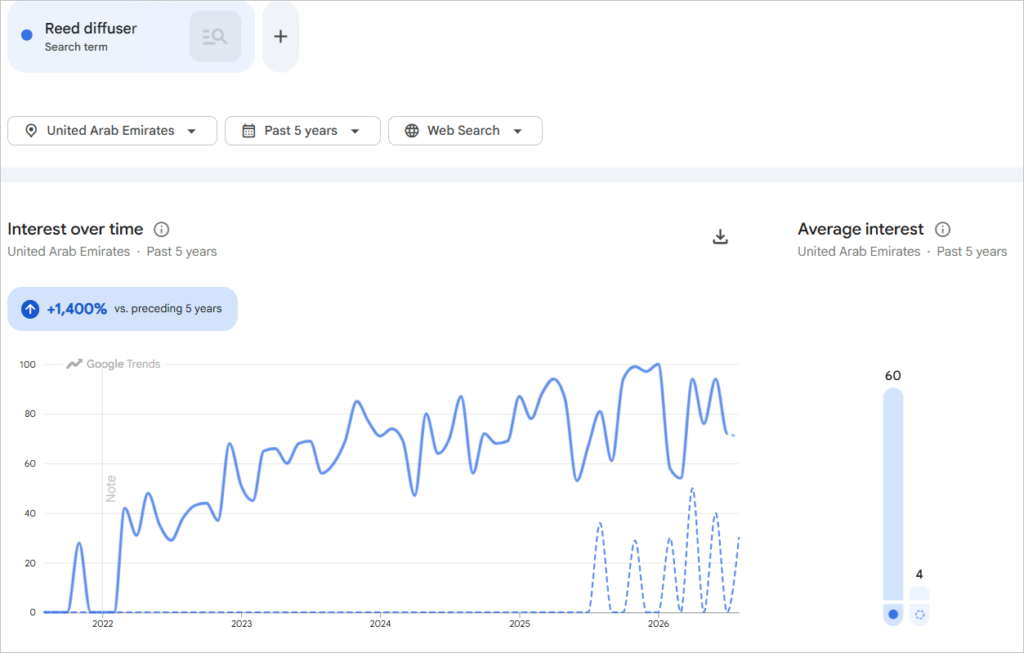Click the calendar icon in date filter
Viewport: 1024px width, 653px height.
(x=249, y=131)
